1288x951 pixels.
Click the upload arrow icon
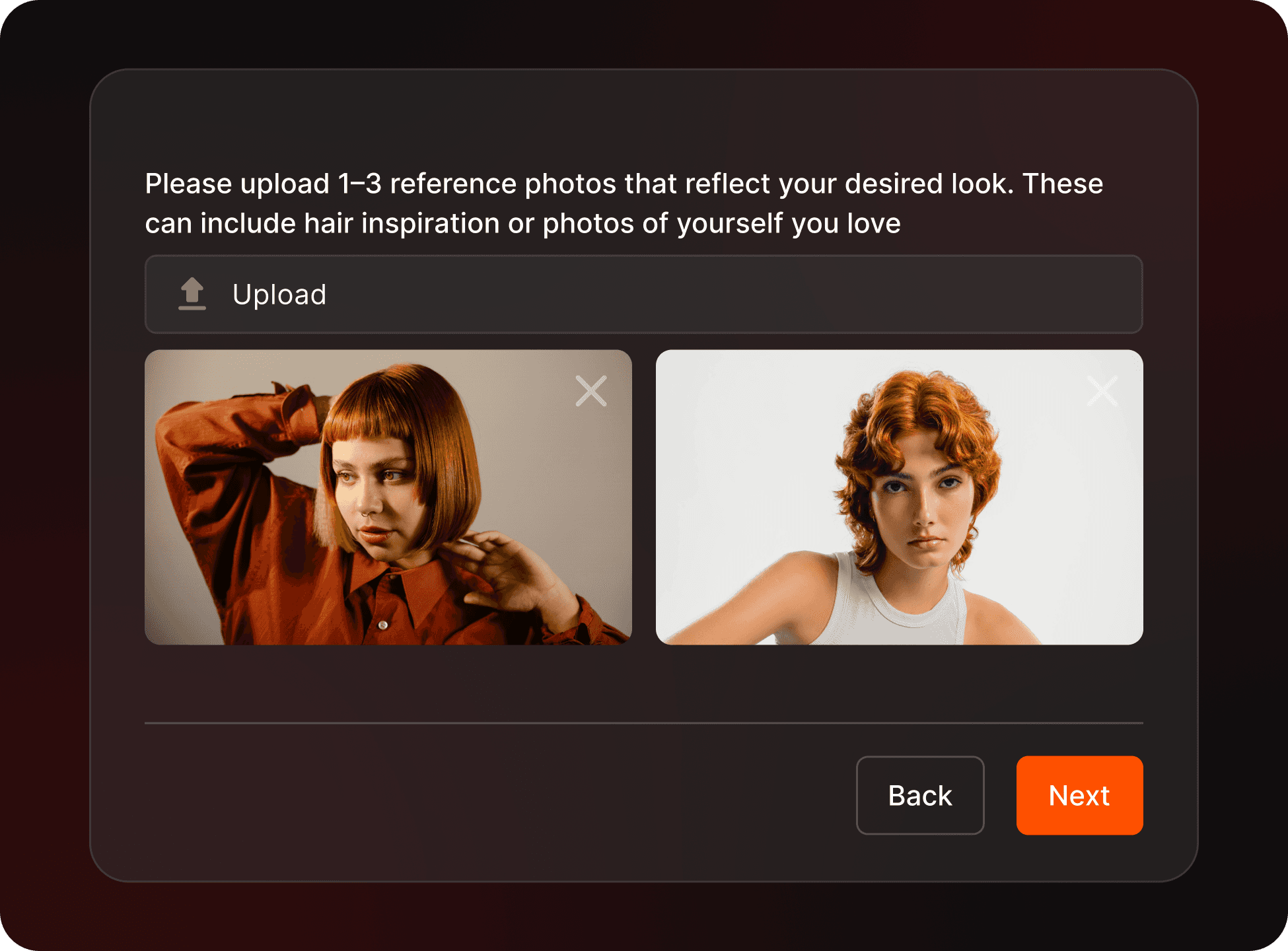pos(192,294)
